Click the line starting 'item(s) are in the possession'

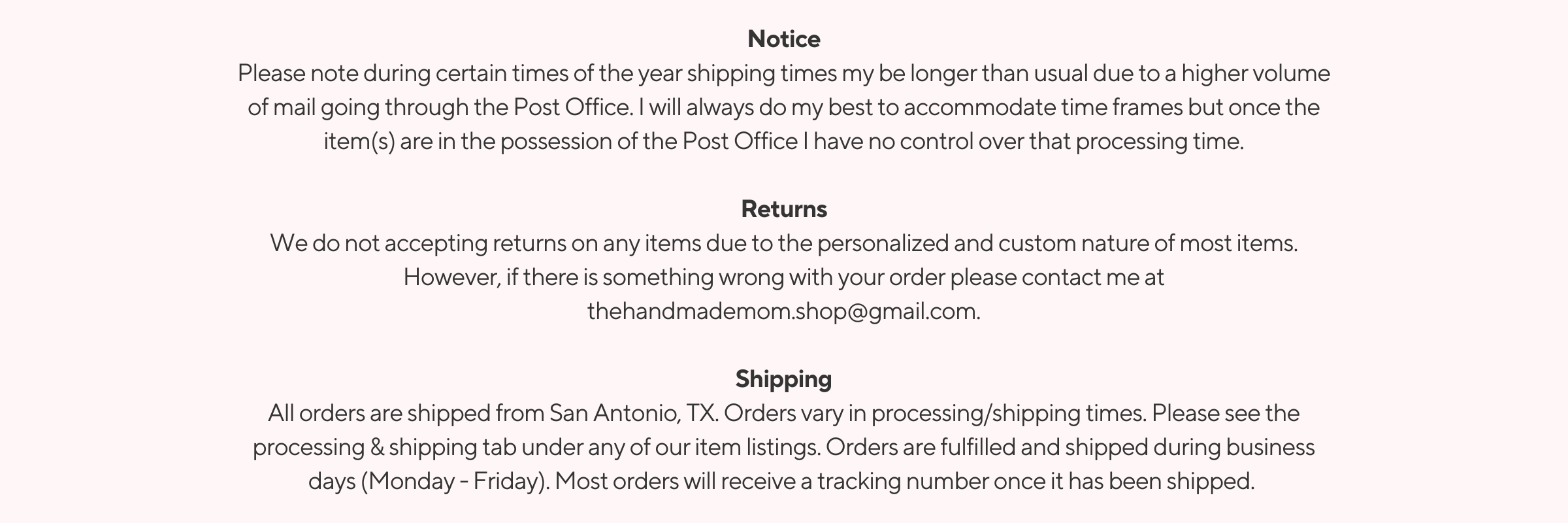tap(784, 141)
